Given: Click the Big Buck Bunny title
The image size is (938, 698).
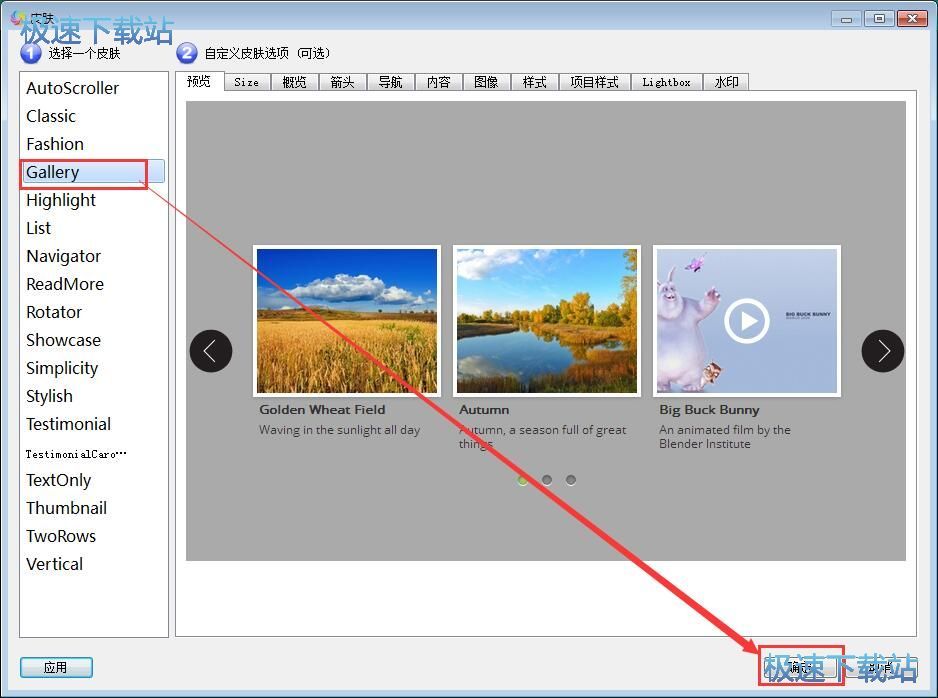Looking at the screenshot, I should 709,410.
